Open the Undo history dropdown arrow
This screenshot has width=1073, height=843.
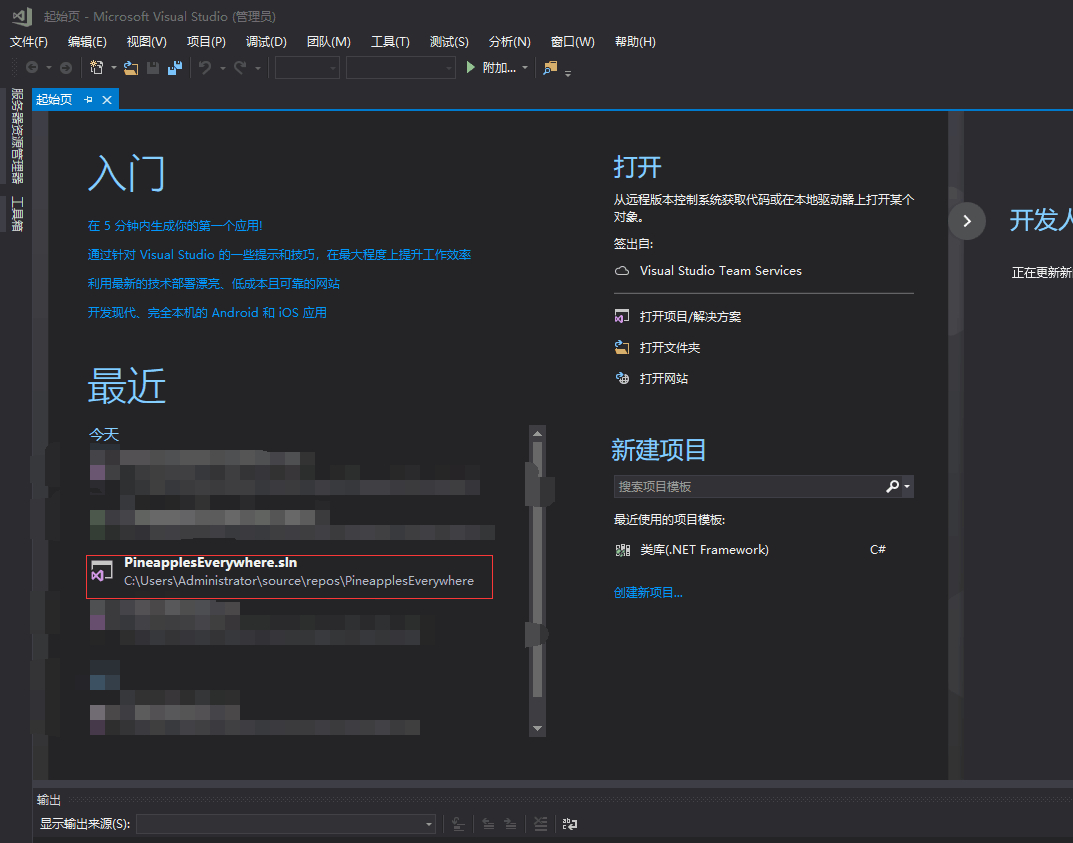click(222, 68)
